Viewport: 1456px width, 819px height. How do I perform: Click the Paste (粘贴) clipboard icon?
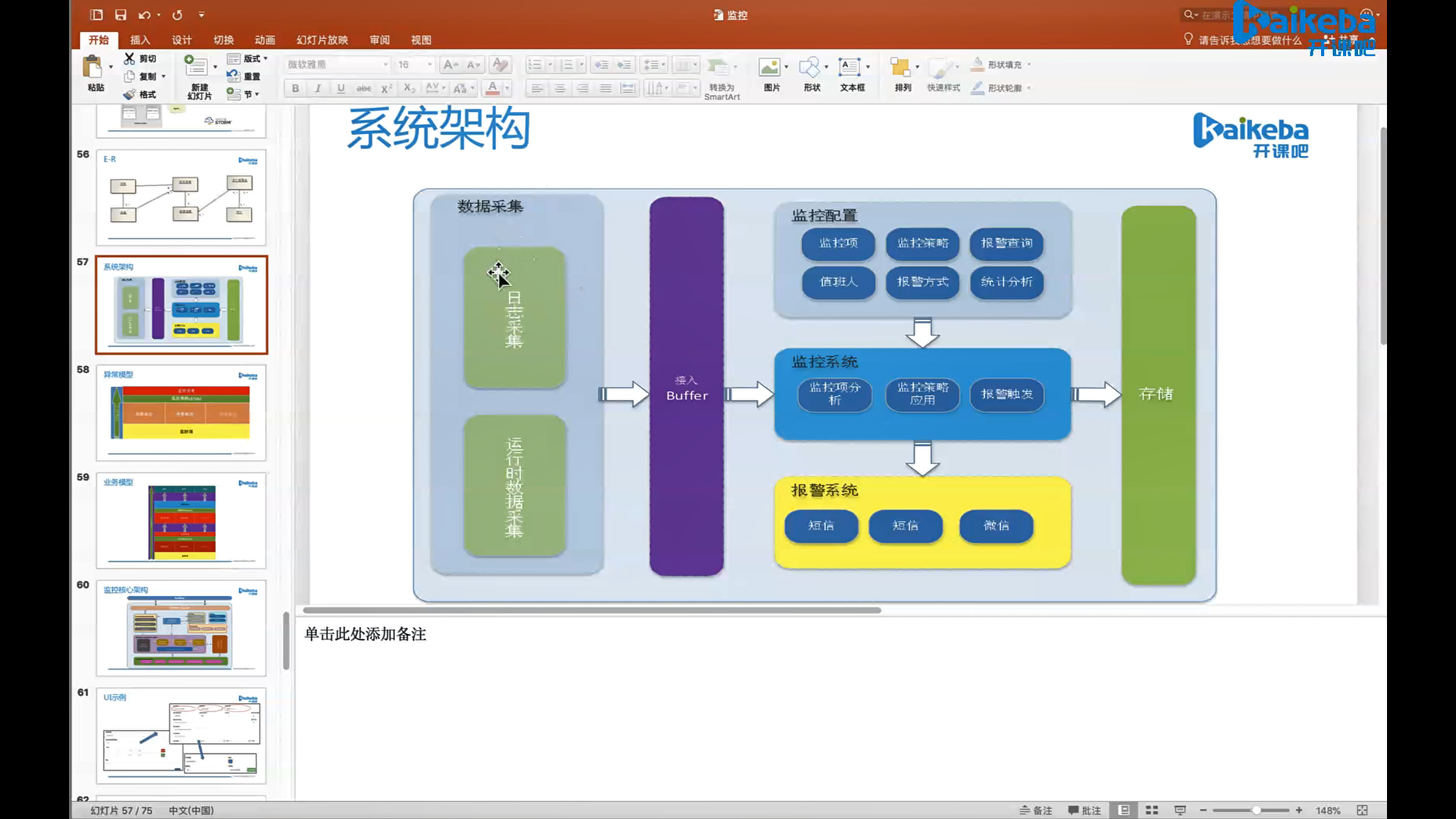(93, 67)
